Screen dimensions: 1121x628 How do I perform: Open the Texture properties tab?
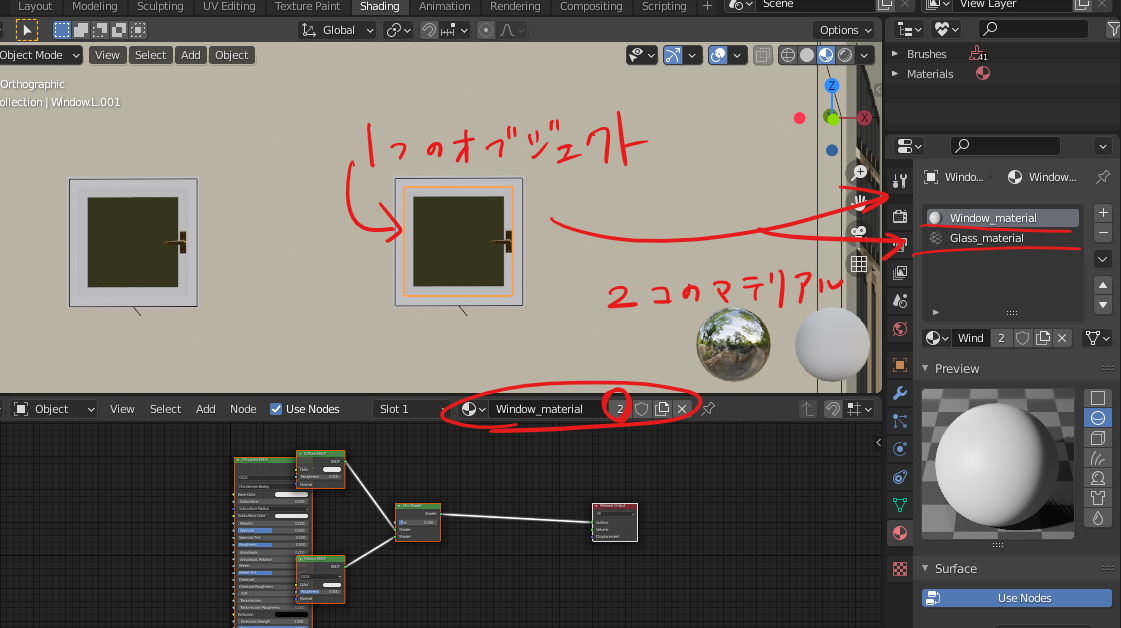900,569
